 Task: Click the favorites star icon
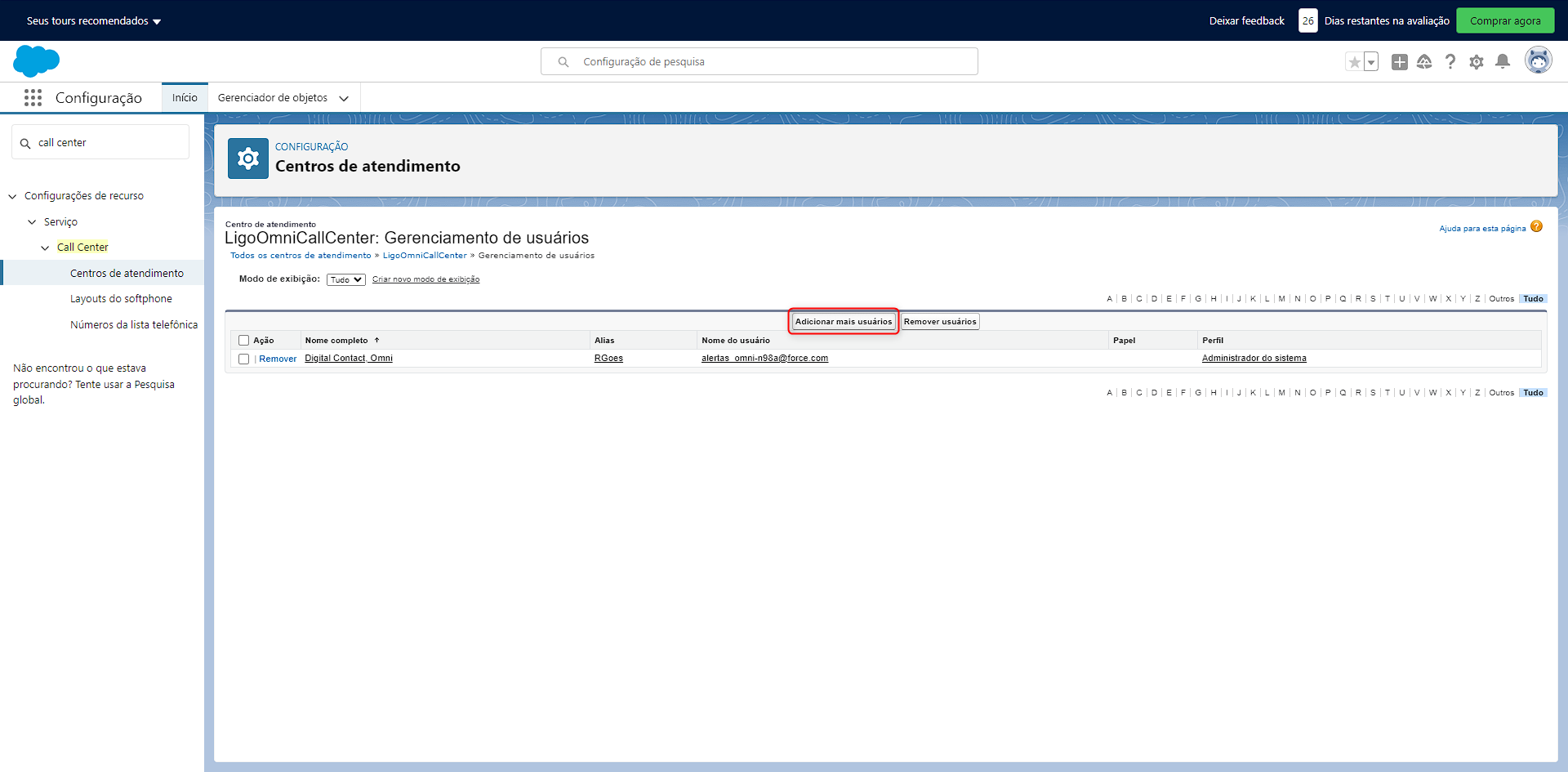(1355, 62)
